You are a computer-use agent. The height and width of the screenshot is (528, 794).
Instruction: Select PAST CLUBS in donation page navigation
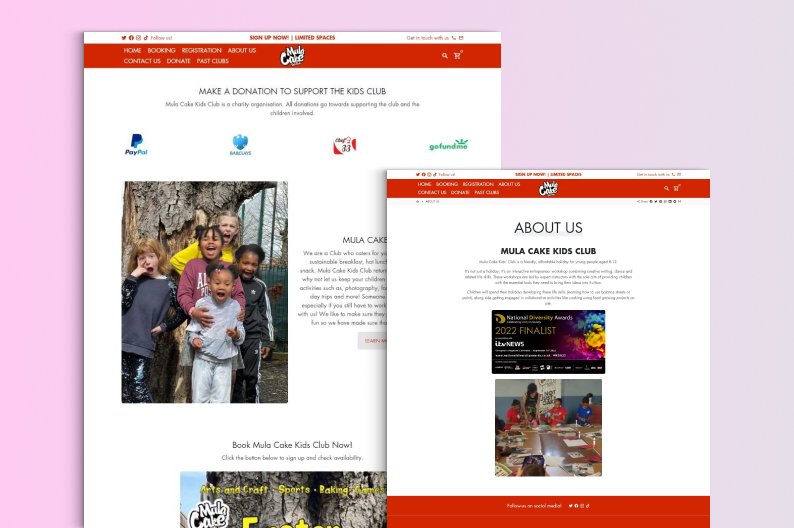tap(212, 61)
